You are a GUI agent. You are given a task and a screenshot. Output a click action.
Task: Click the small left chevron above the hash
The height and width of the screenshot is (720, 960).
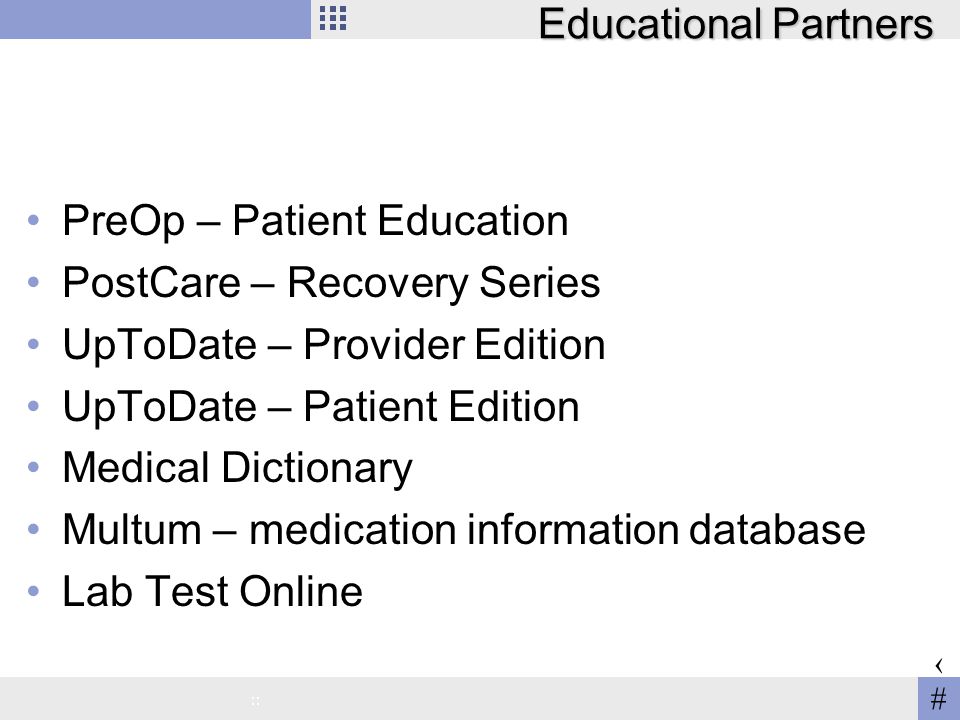[939, 666]
